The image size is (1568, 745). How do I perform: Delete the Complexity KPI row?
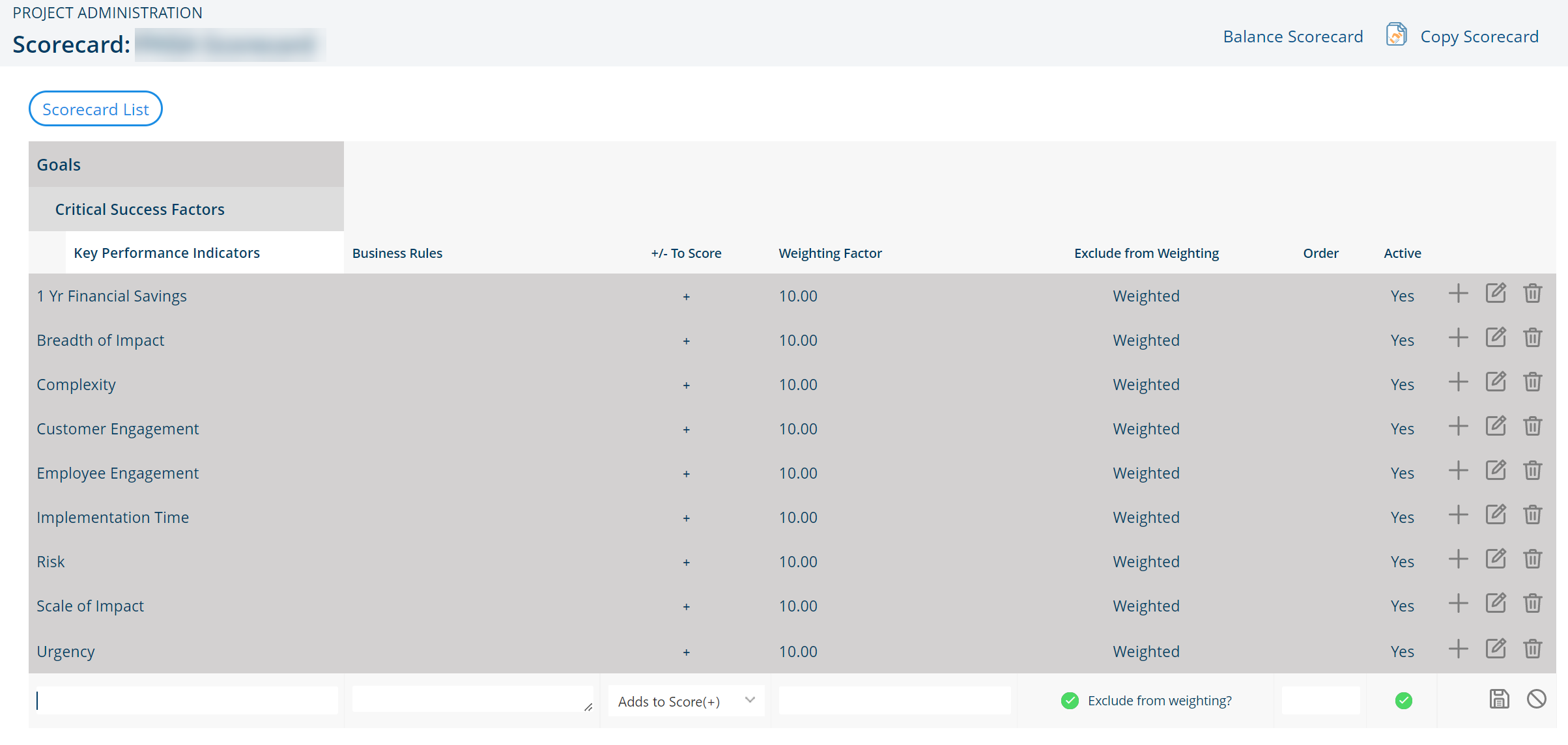1532,382
